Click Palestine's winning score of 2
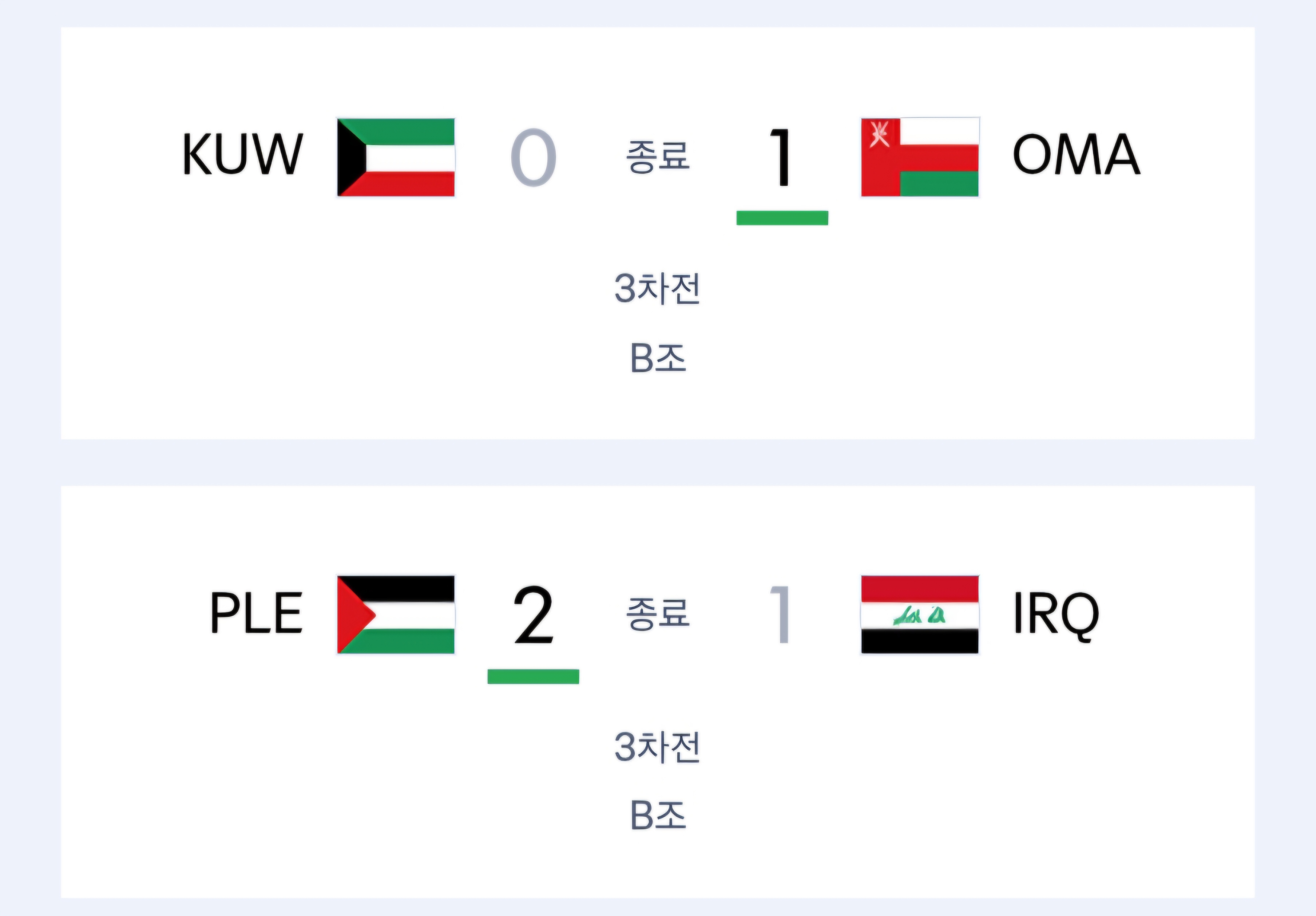 (x=533, y=615)
